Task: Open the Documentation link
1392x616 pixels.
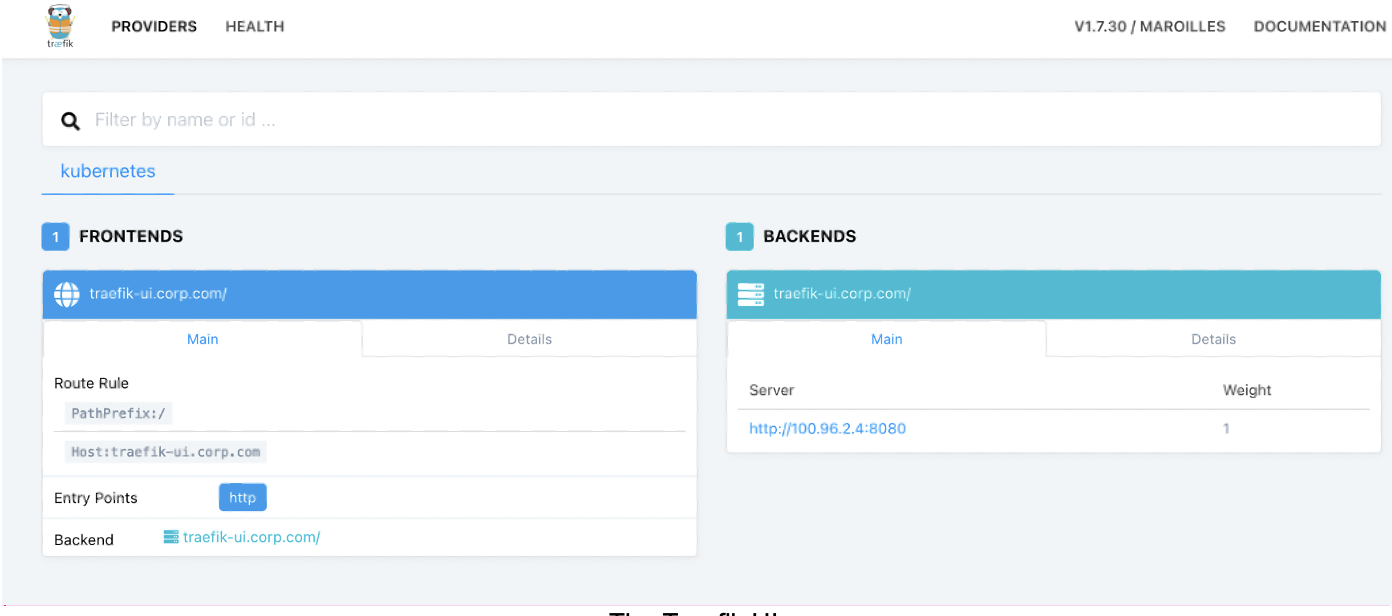Action: click(x=1319, y=27)
